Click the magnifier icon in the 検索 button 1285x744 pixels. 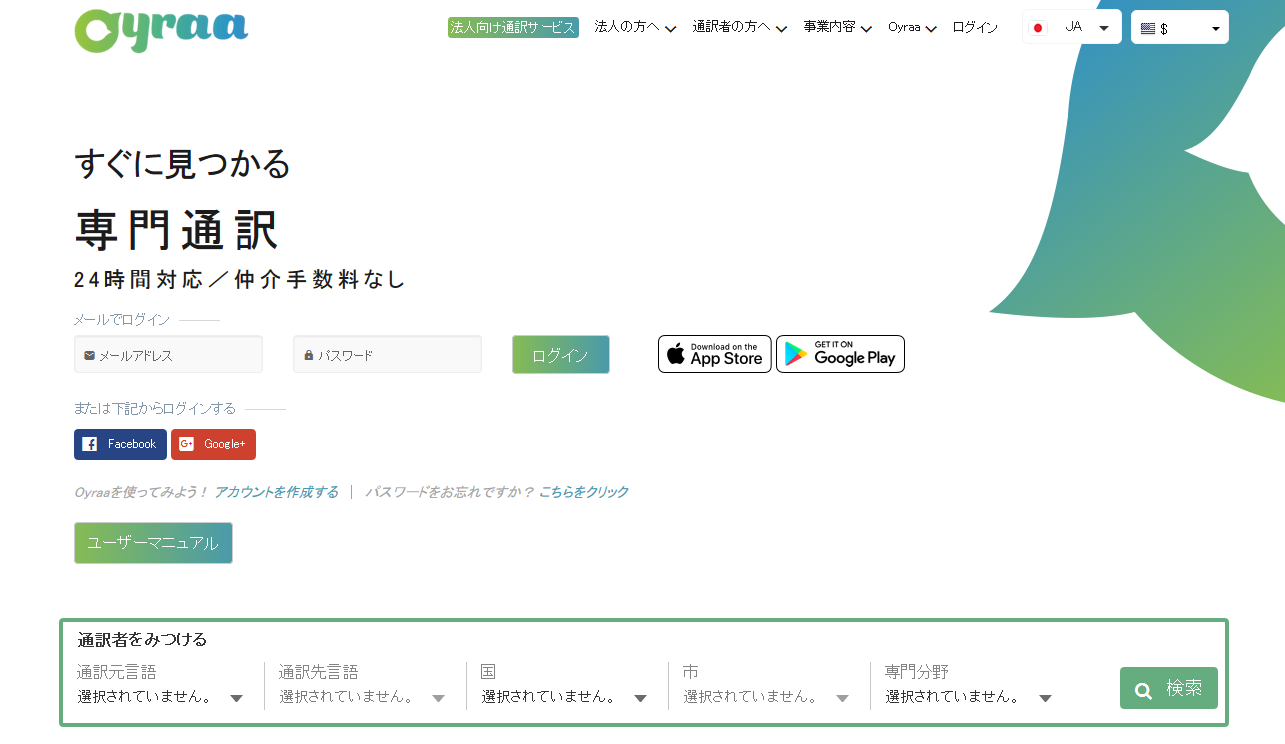click(x=1143, y=689)
